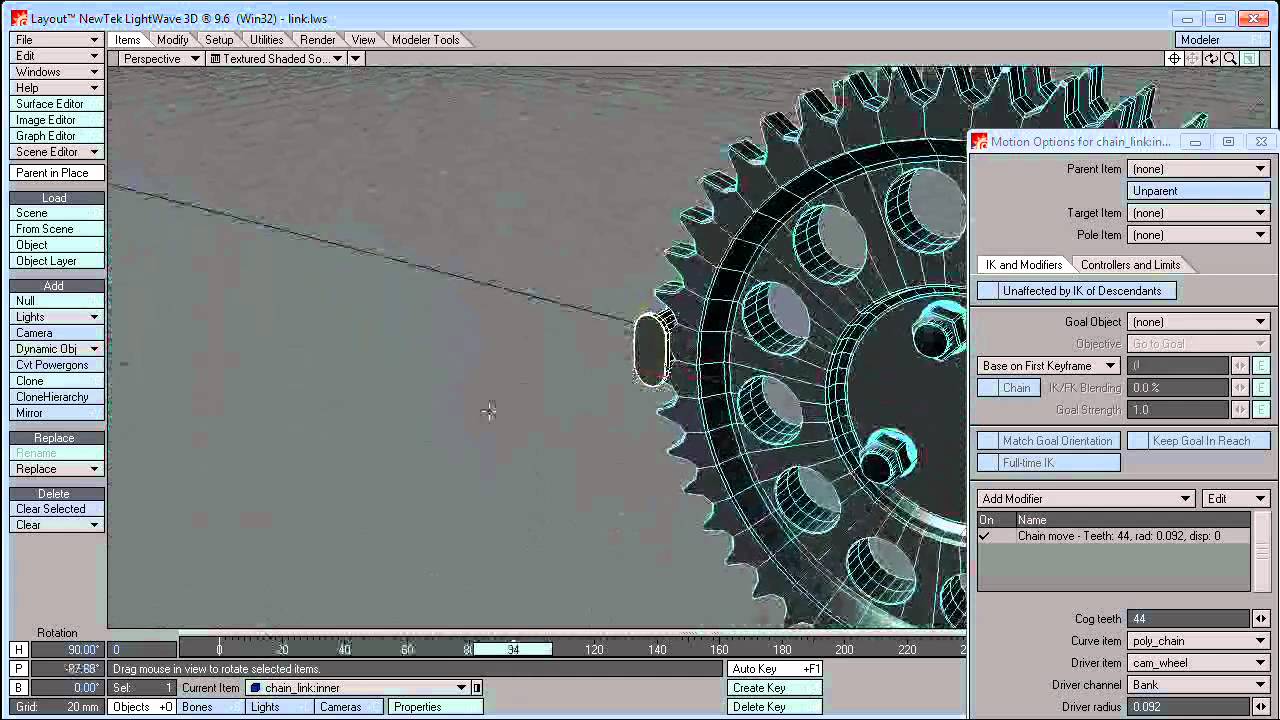Open the Parent Item dropdown

point(1199,169)
